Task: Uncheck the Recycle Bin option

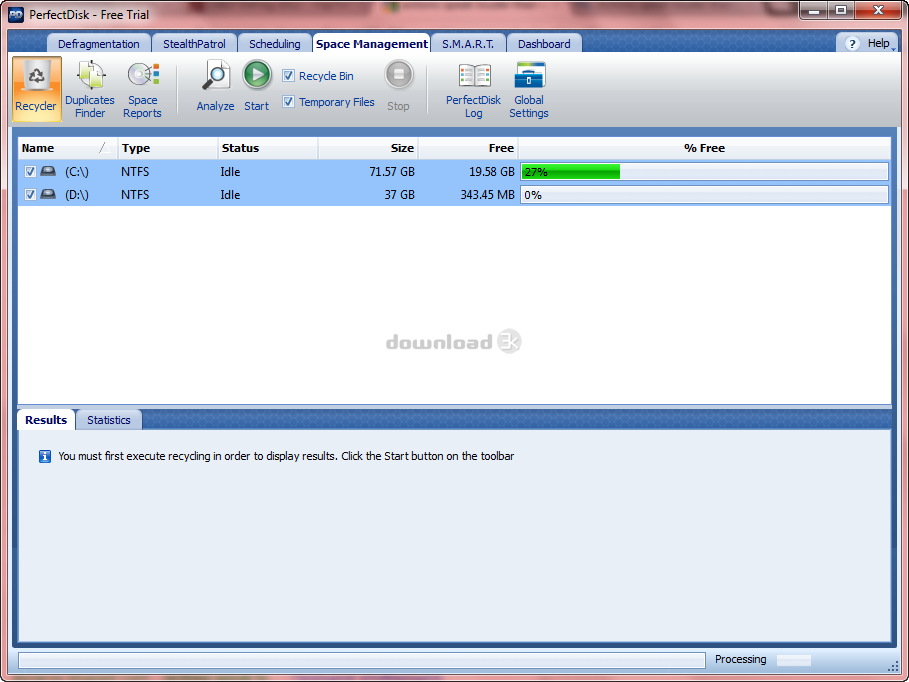Action: click(287, 75)
